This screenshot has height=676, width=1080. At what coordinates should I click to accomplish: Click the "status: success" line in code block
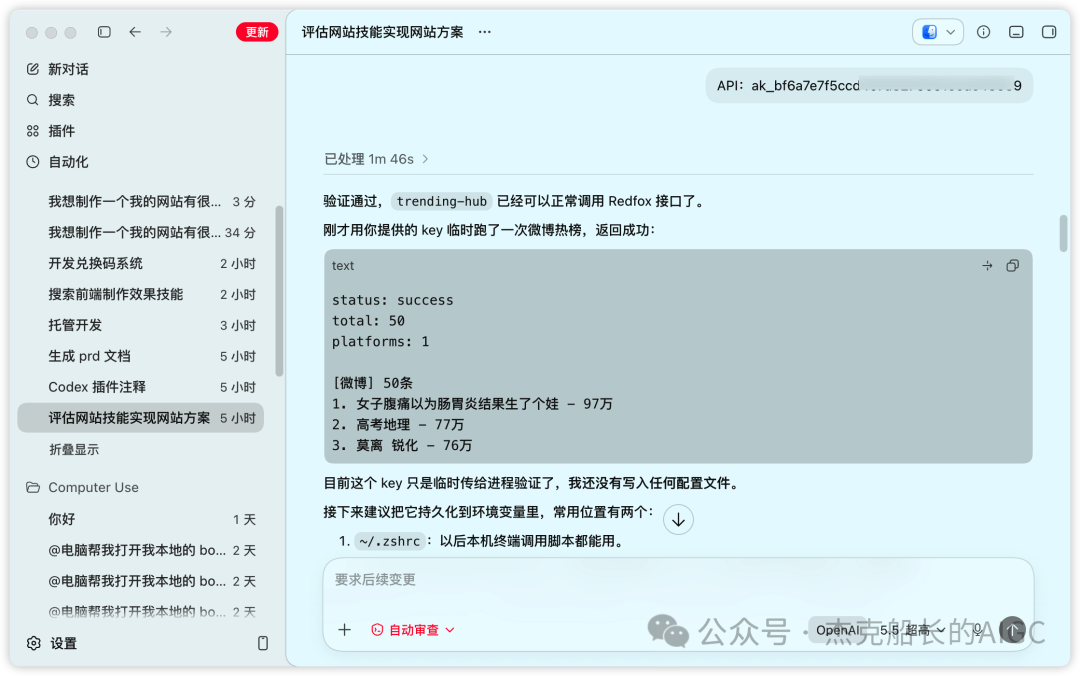coord(393,300)
